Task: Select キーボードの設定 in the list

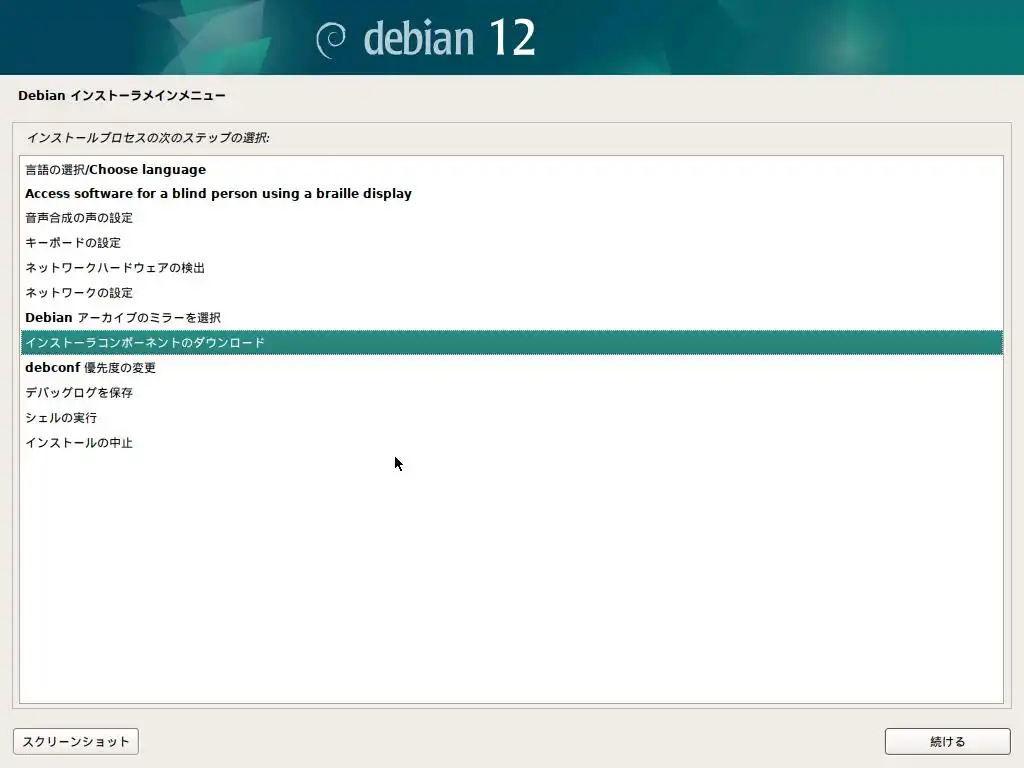Action: 511,243
